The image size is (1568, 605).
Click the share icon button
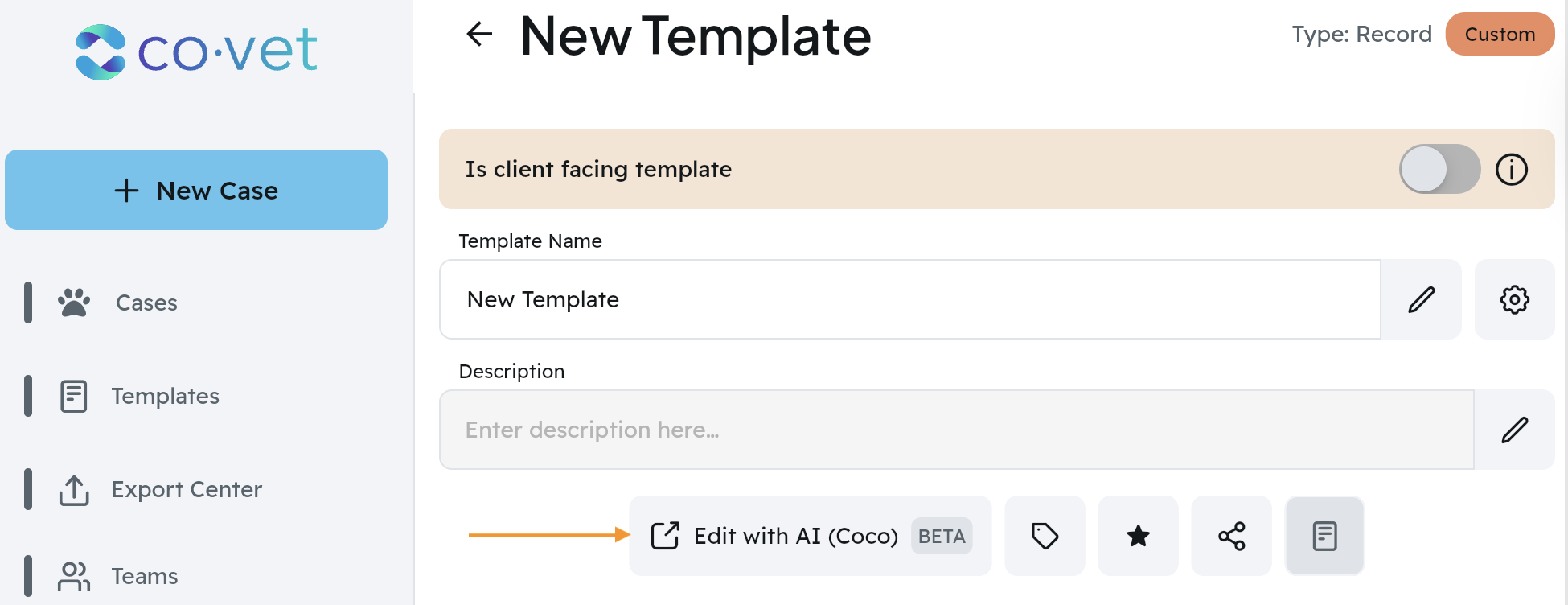tap(1231, 536)
